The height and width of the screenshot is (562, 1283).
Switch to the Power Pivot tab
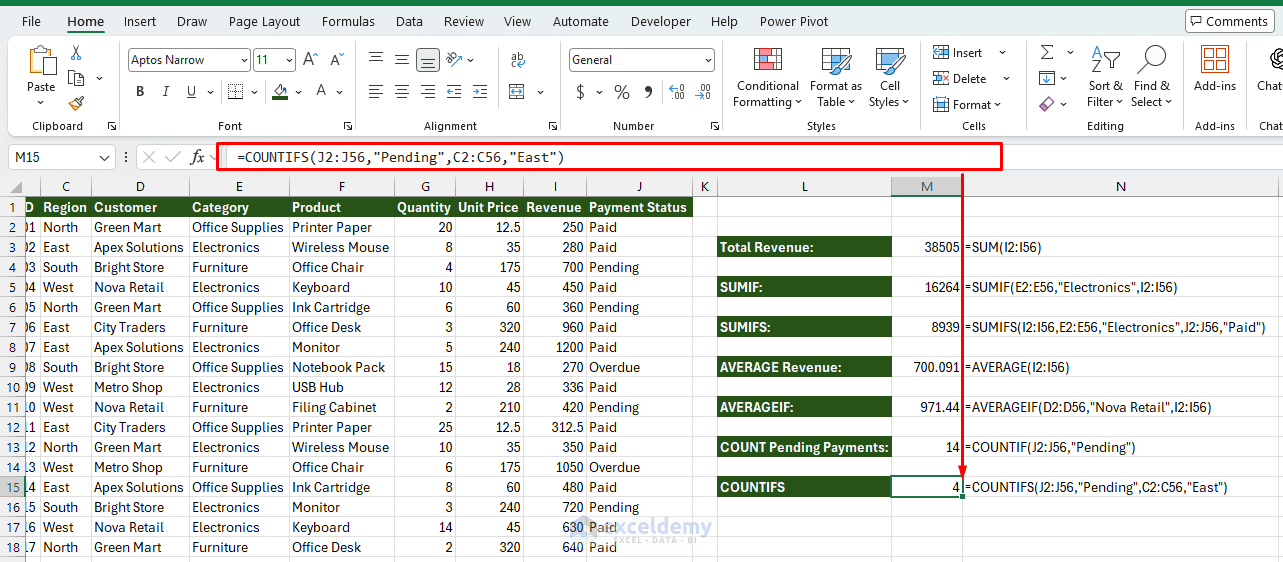click(x=794, y=21)
